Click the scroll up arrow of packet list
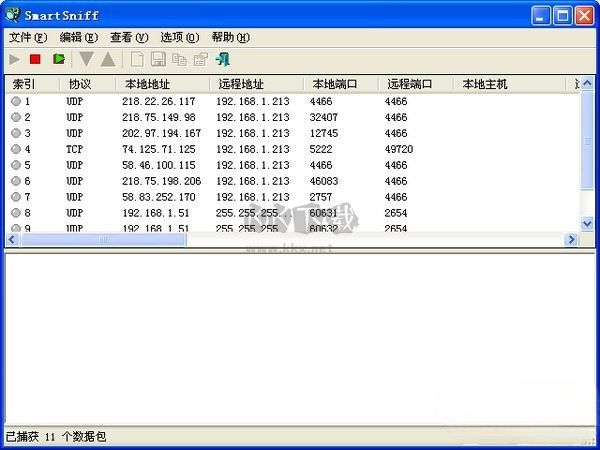 (x=587, y=83)
